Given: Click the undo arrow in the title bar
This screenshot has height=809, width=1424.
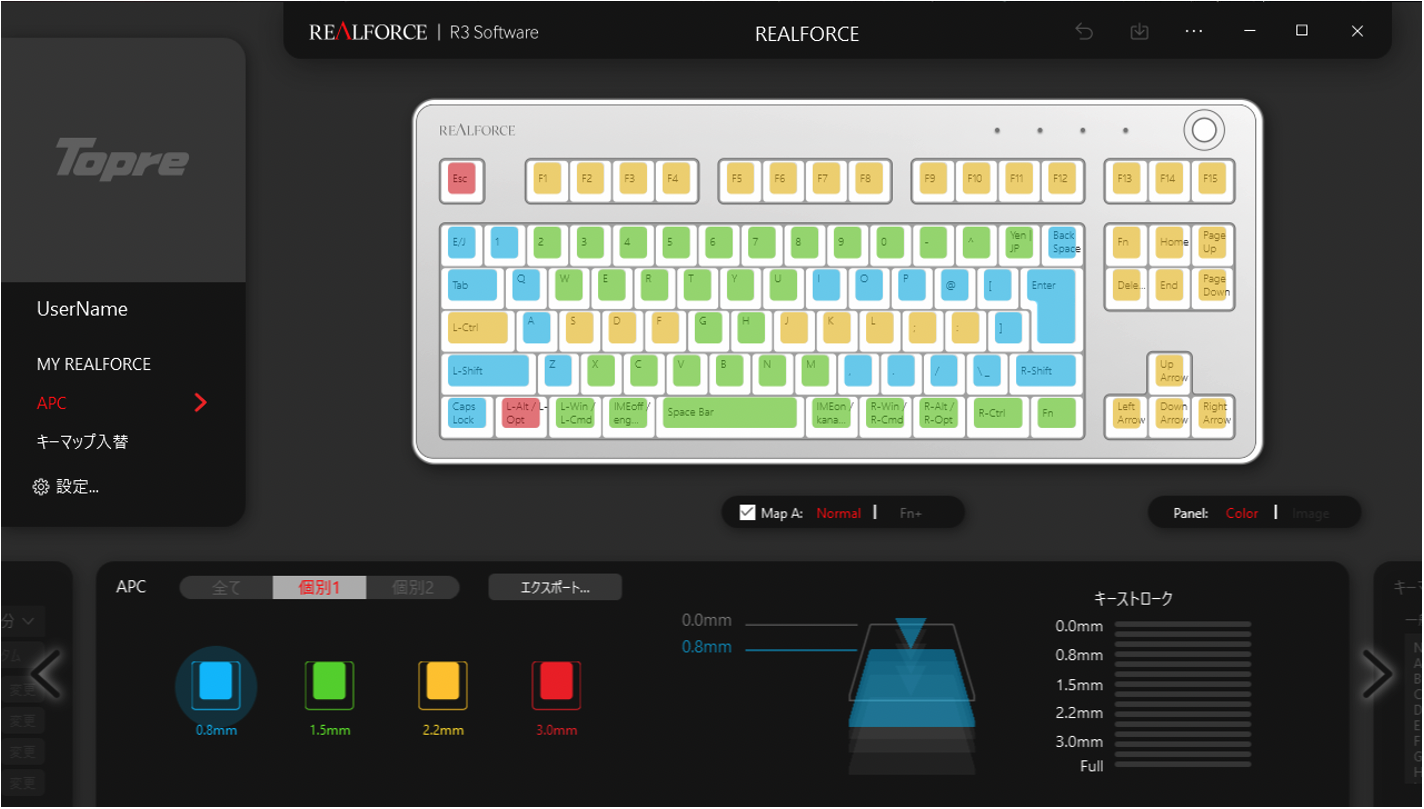Looking at the screenshot, I should click(x=1084, y=31).
